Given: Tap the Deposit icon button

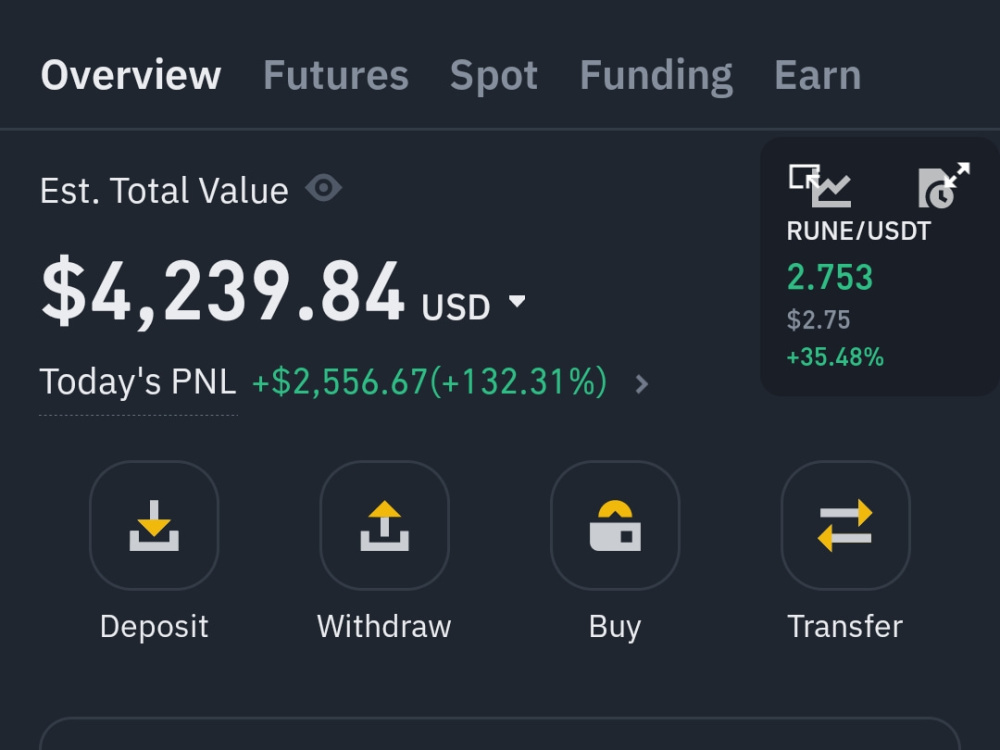Looking at the screenshot, I should pyautogui.click(x=154, y=525).
